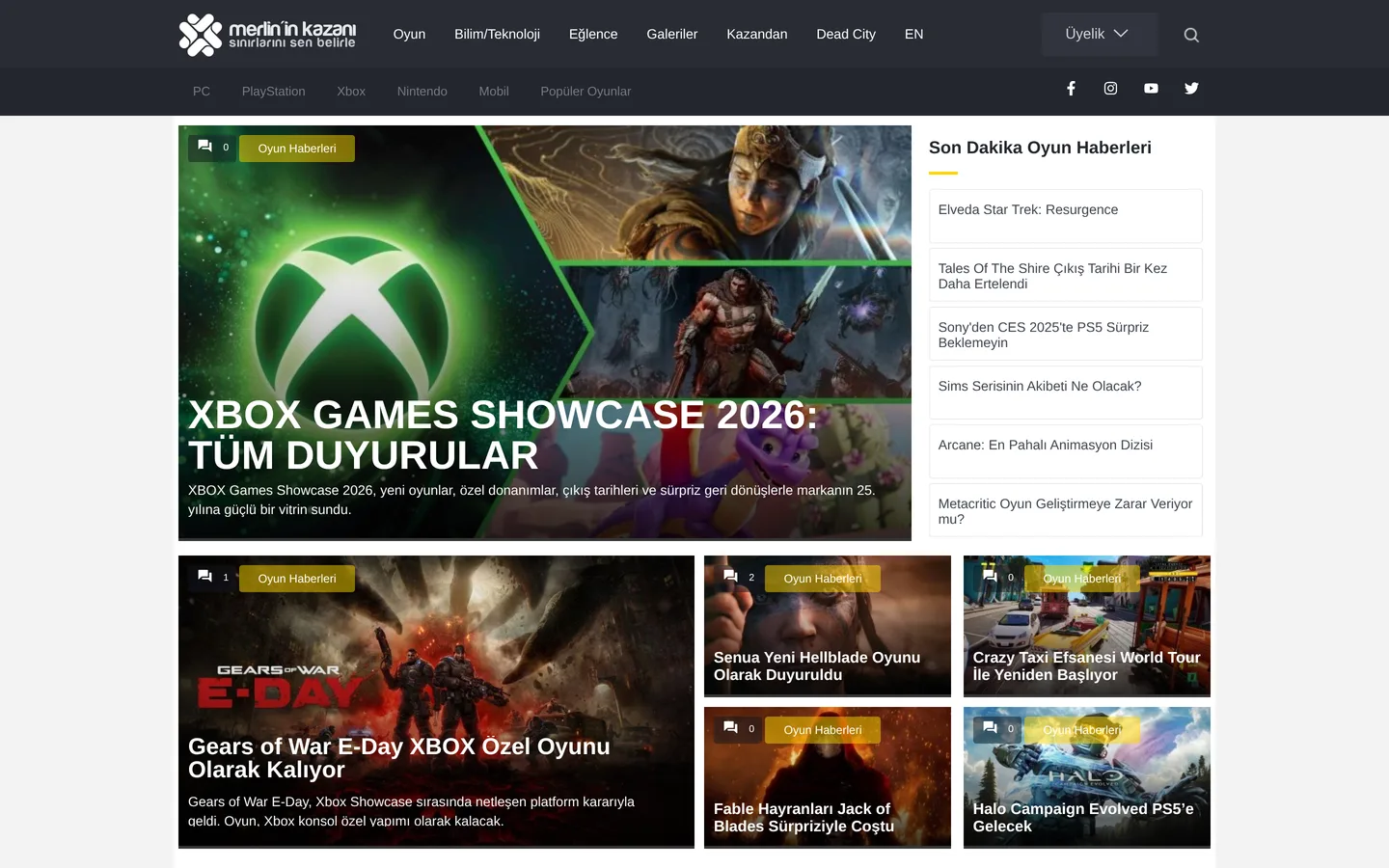The width and height of the screenshot is (1389, 868).
Task: Open Popüler Oyunlar tab
Action: point(586,92)
